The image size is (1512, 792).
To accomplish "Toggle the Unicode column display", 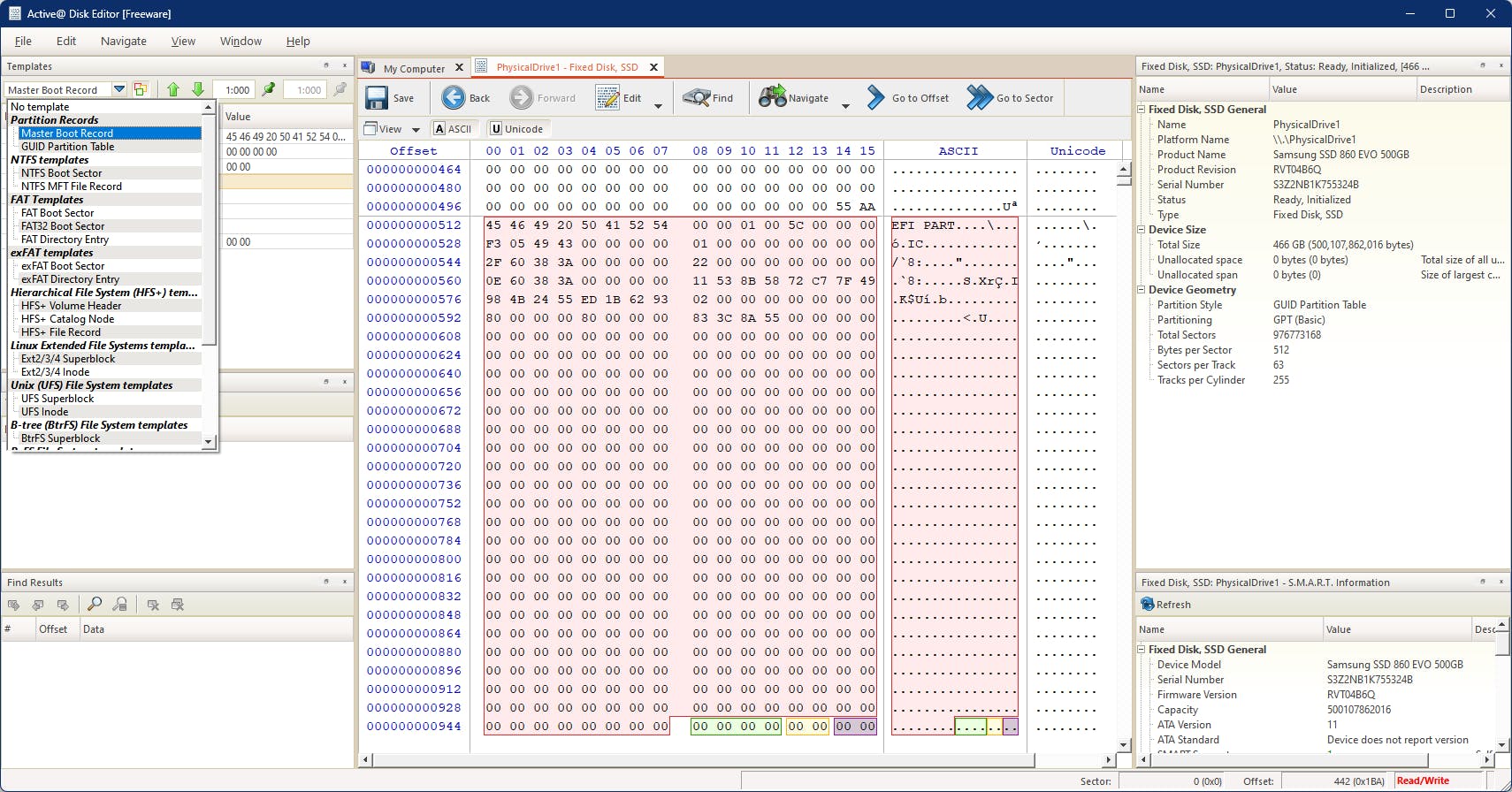I will tap(516, 129).
